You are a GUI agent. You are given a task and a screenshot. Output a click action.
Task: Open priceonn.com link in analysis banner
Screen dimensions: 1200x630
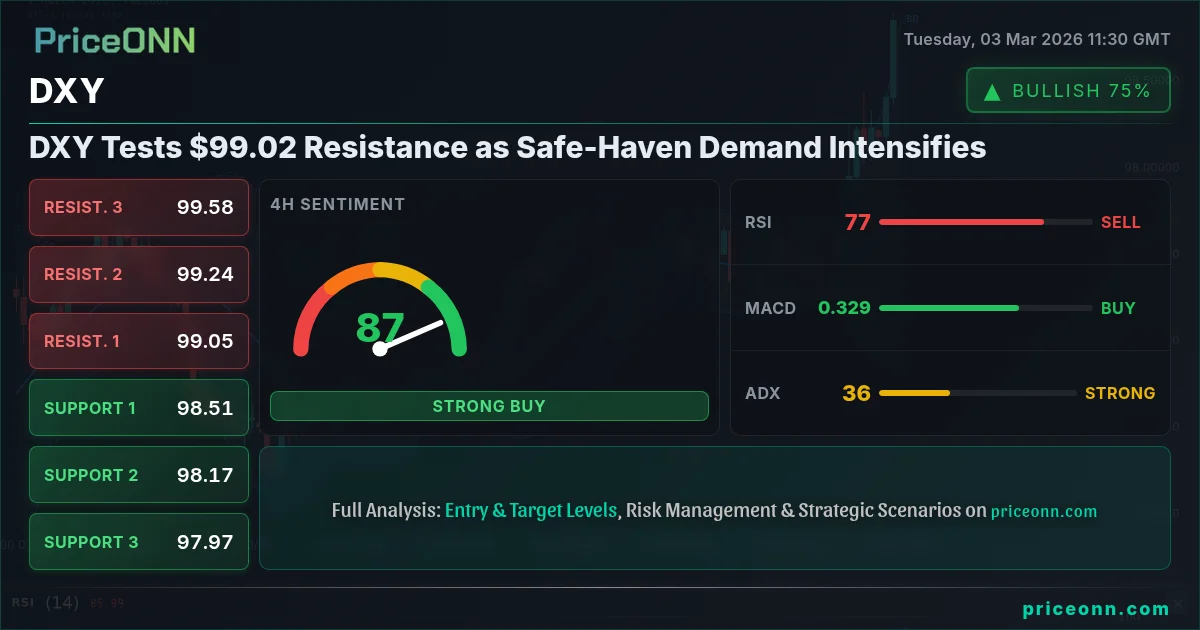[x=1044, y=511]
